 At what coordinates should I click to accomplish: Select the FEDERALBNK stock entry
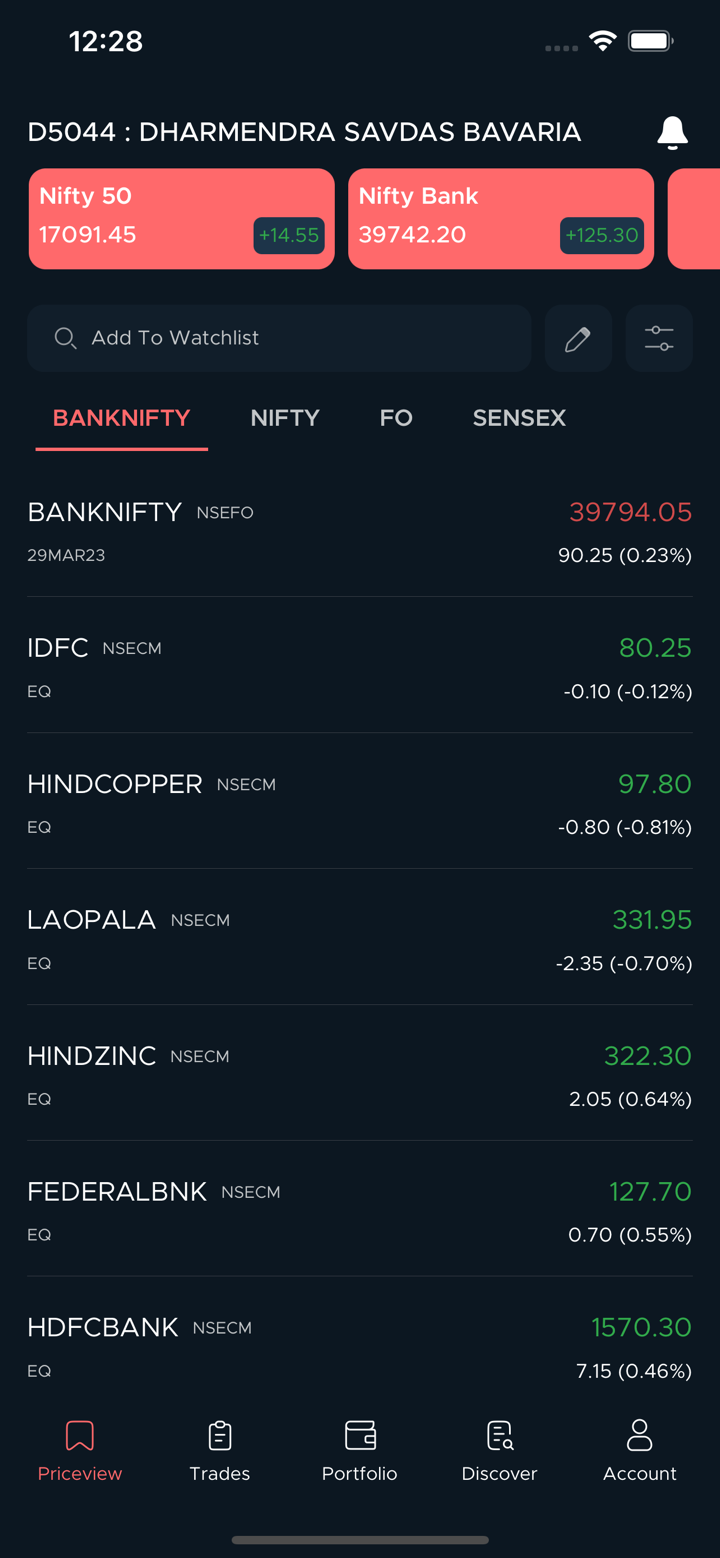click(x=359, y=1210)
